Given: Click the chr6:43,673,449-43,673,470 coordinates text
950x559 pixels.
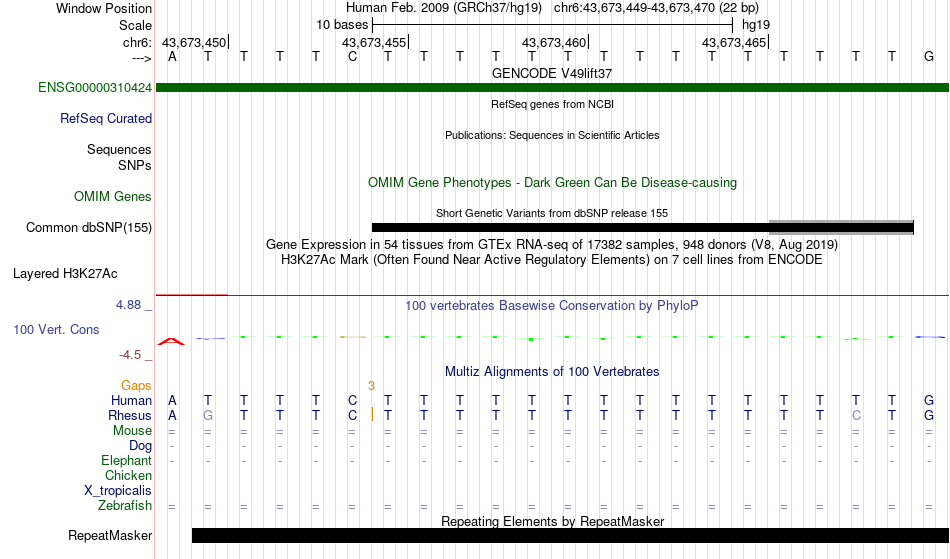Looking at the screenshot, I should click(x=656, y=8).
